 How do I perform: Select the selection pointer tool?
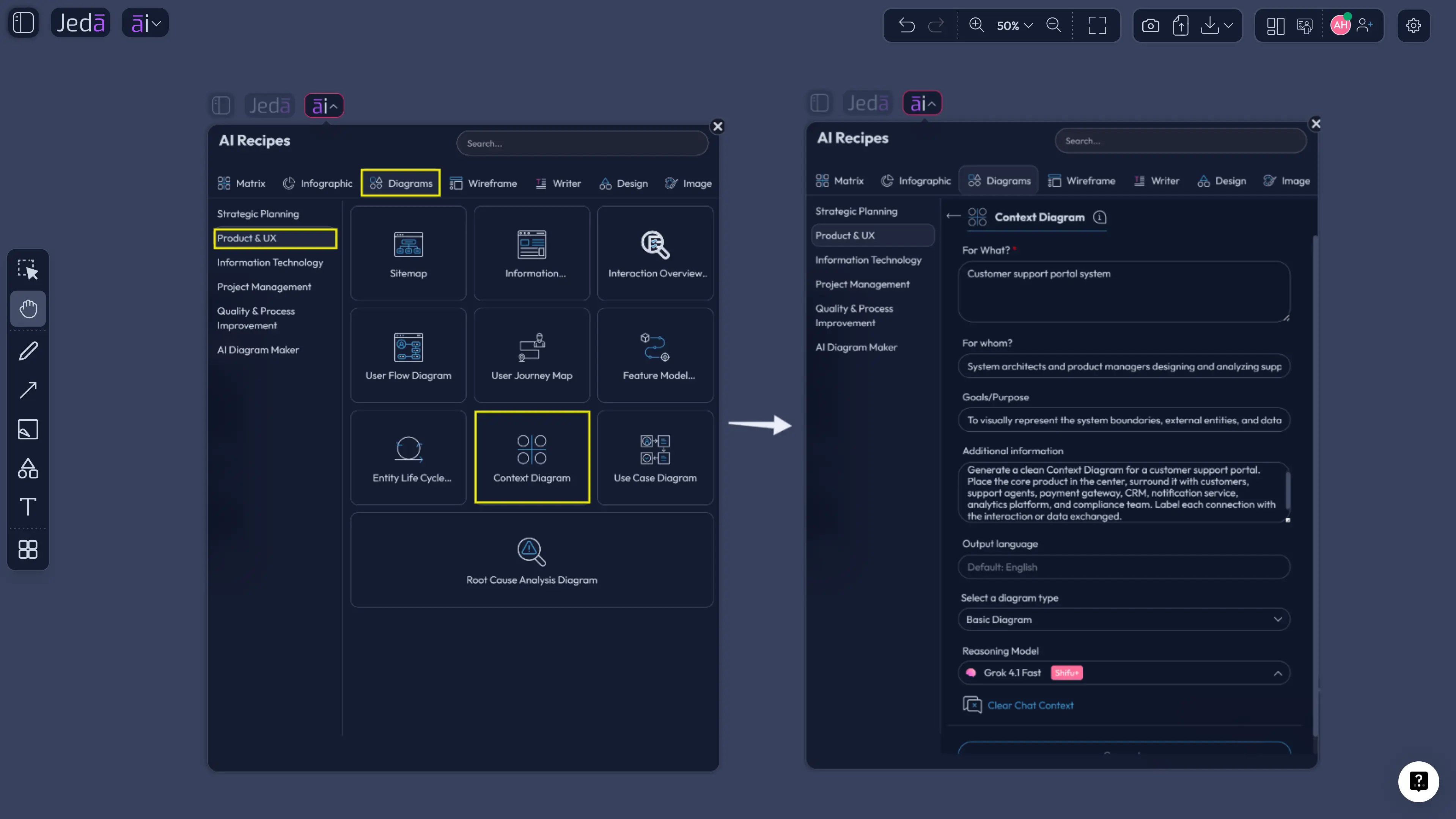(28, 270)
